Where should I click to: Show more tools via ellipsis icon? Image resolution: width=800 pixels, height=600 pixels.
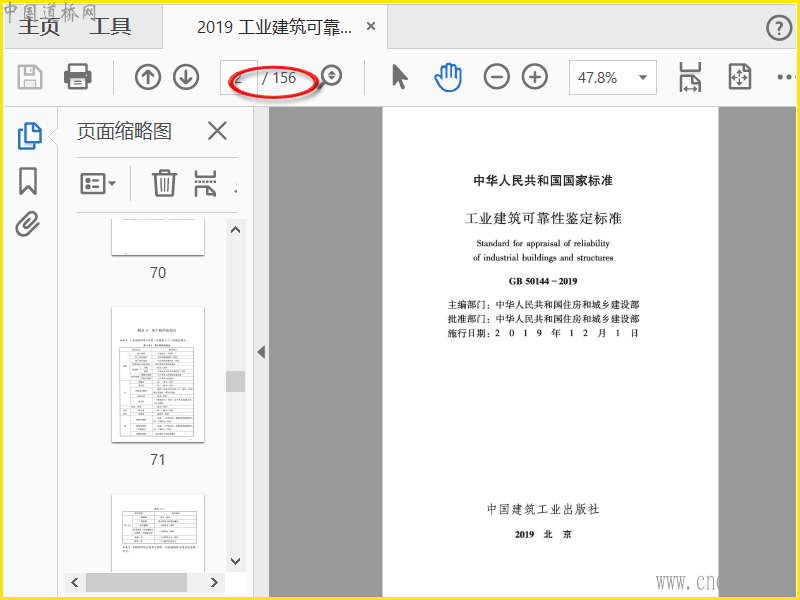[786, 78]
